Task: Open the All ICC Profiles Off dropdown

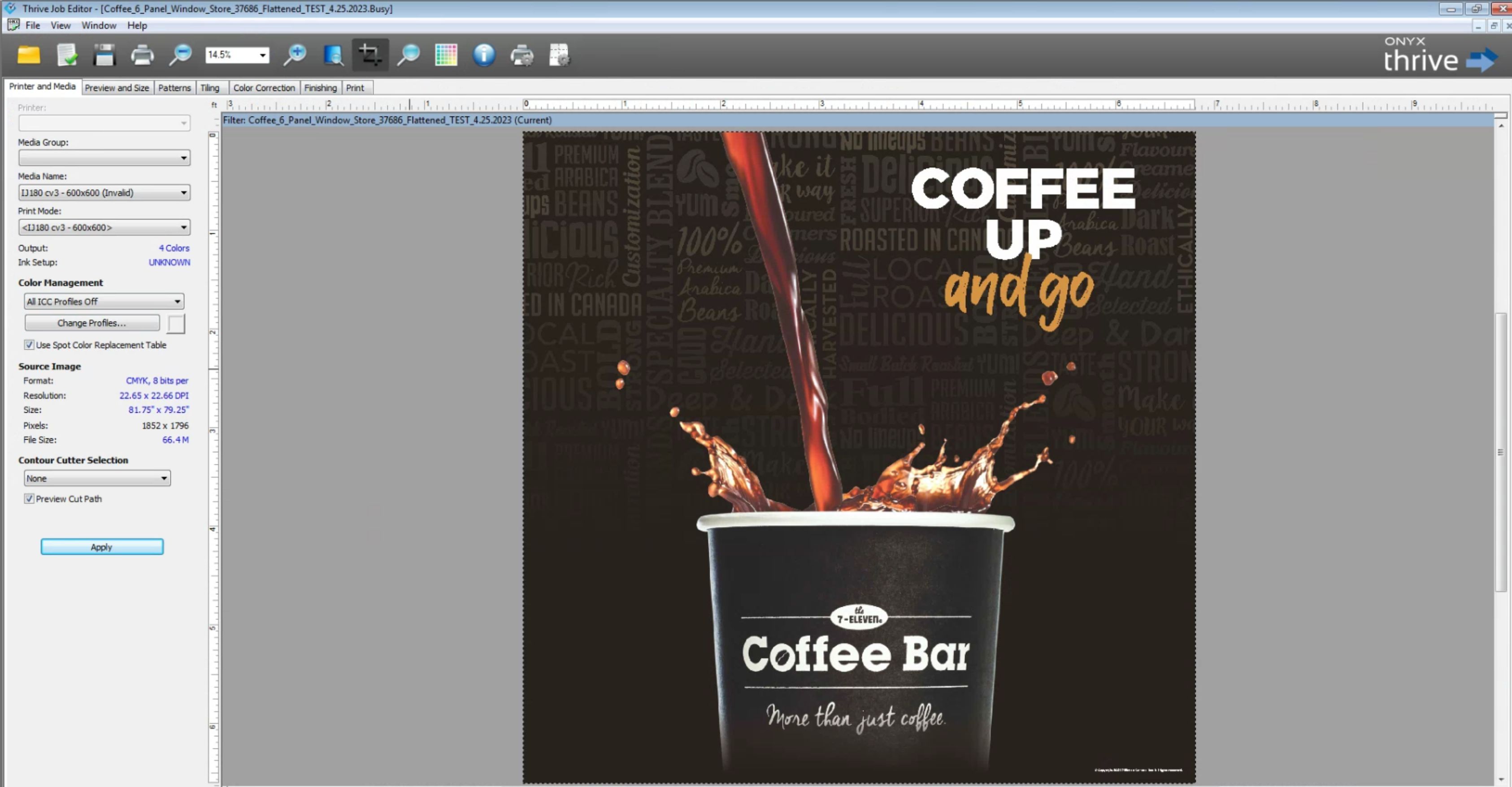Action: [x=104, y=302]
